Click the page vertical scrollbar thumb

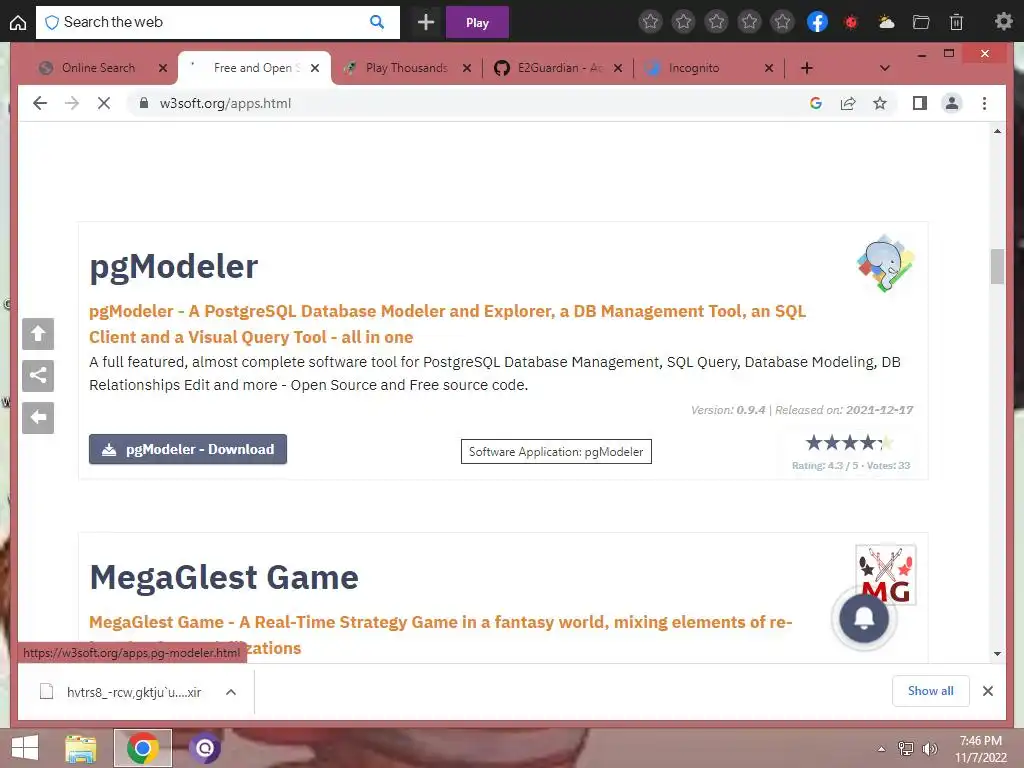coord(997,266)
